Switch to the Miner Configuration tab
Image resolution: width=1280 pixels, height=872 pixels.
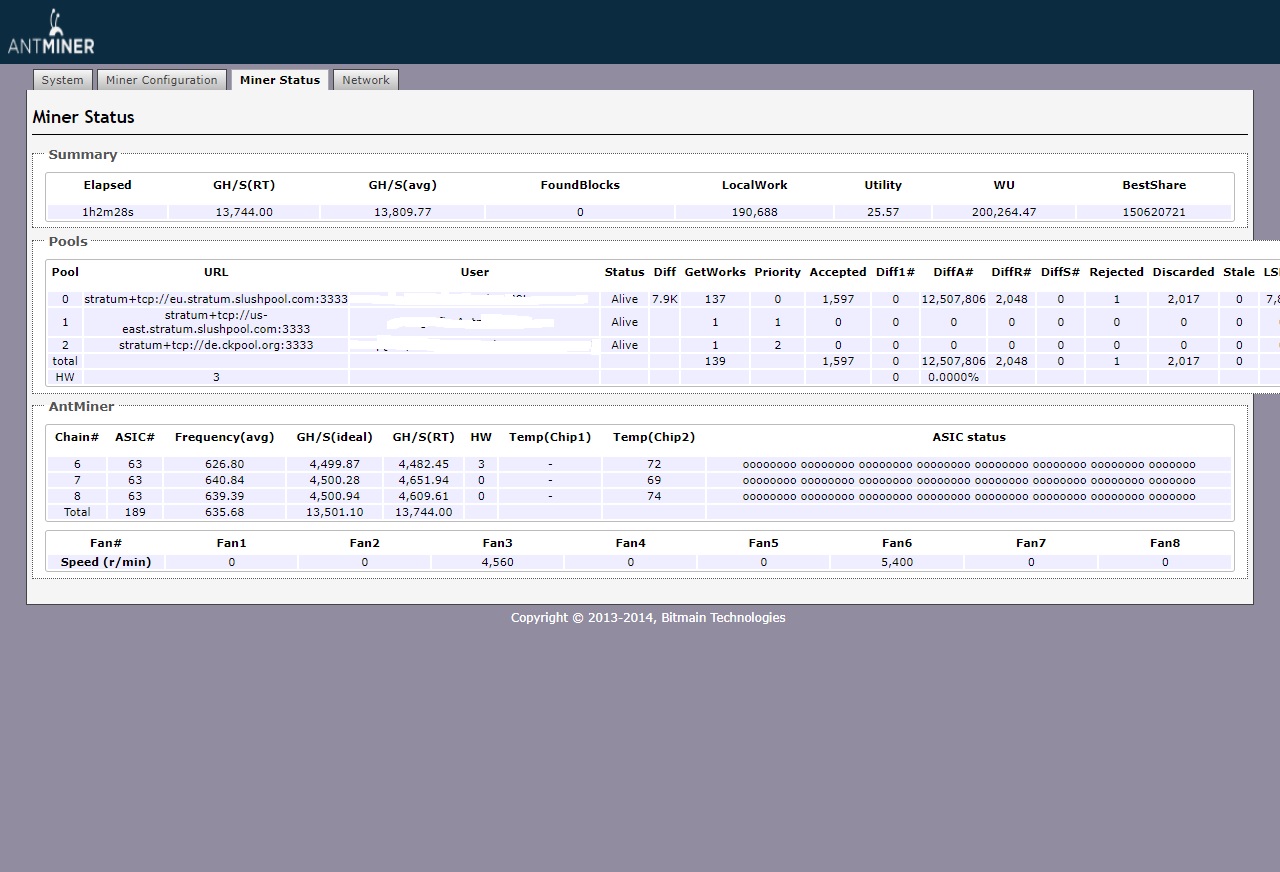coord(161,80)
